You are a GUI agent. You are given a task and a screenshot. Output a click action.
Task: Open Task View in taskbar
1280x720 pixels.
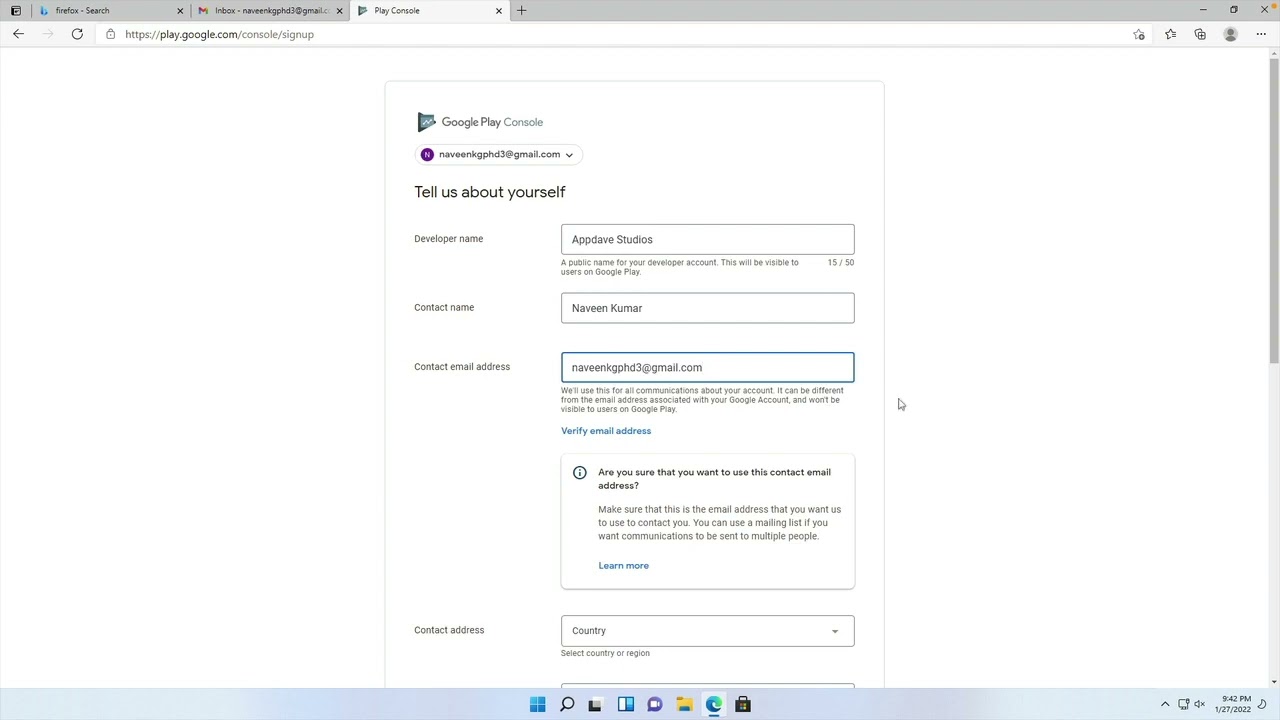pyautogui.click(x=596, y=704)
